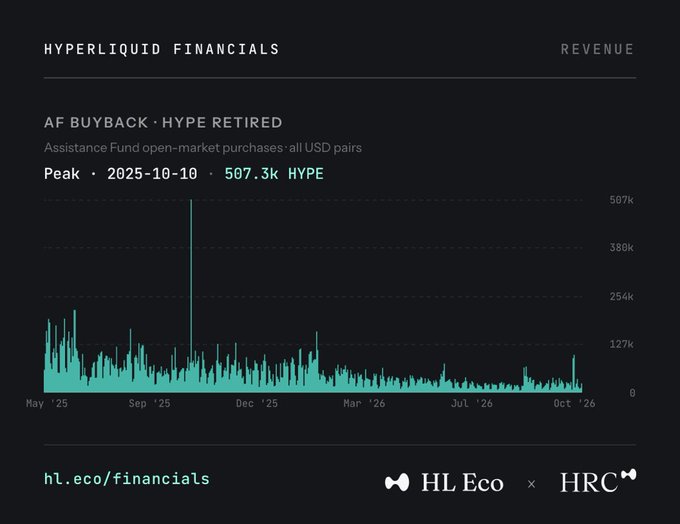Click the 380k y-axis label
Screen dimensions: 680x524
(621, 248)
